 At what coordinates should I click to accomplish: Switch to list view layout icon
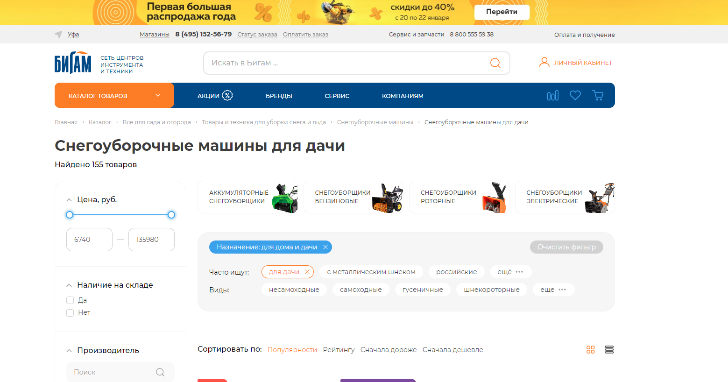(609, 350)
